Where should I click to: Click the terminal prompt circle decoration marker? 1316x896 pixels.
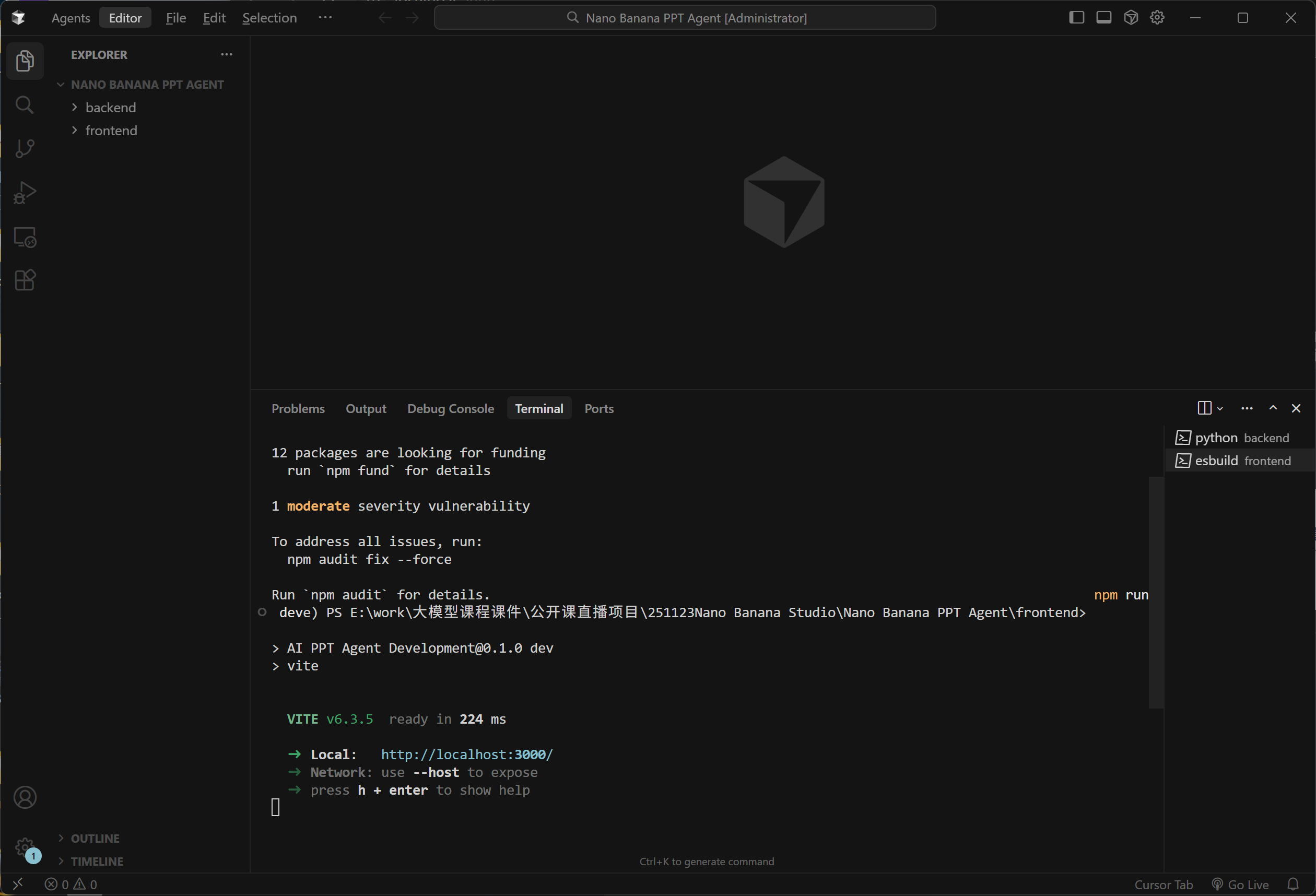coord(262,612)
